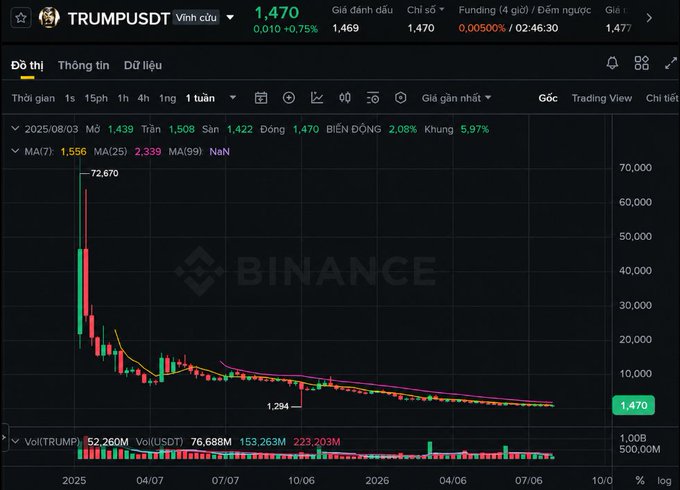Toggle percentage scale with % button

pos(640,480)
